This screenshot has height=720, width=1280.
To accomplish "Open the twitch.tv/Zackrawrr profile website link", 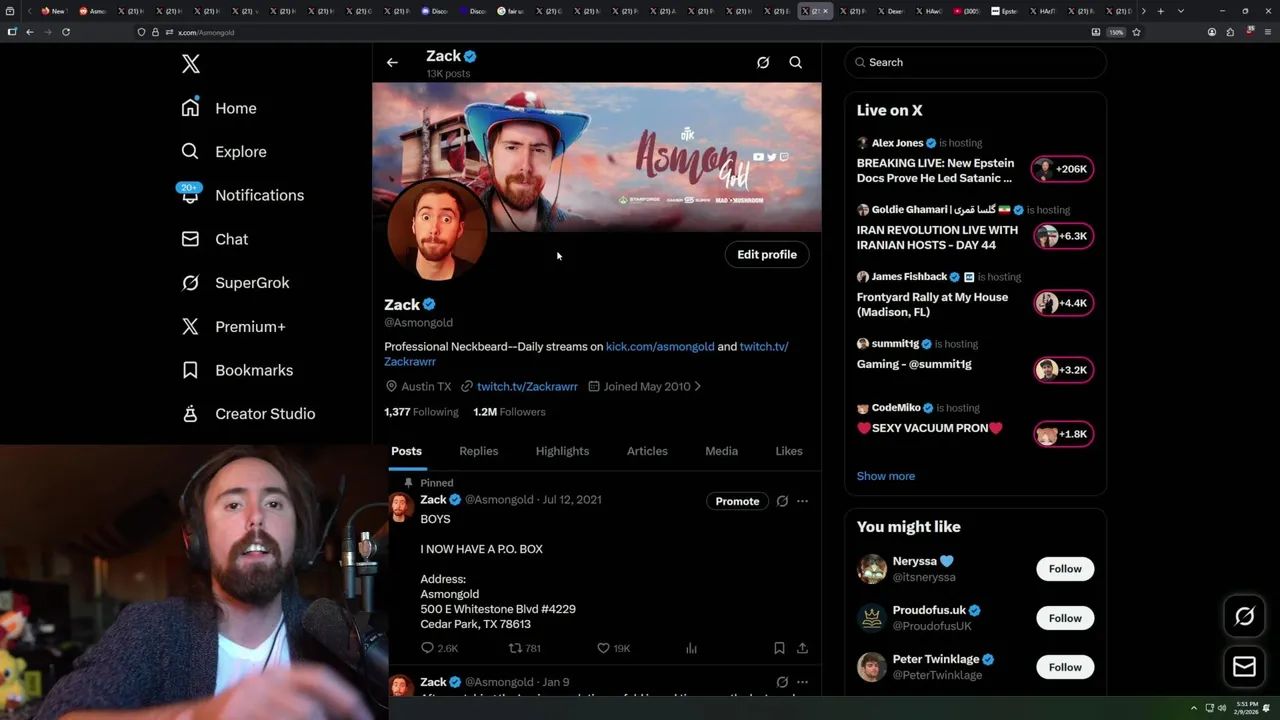I will pyautogui.click(x=527, y=386).
